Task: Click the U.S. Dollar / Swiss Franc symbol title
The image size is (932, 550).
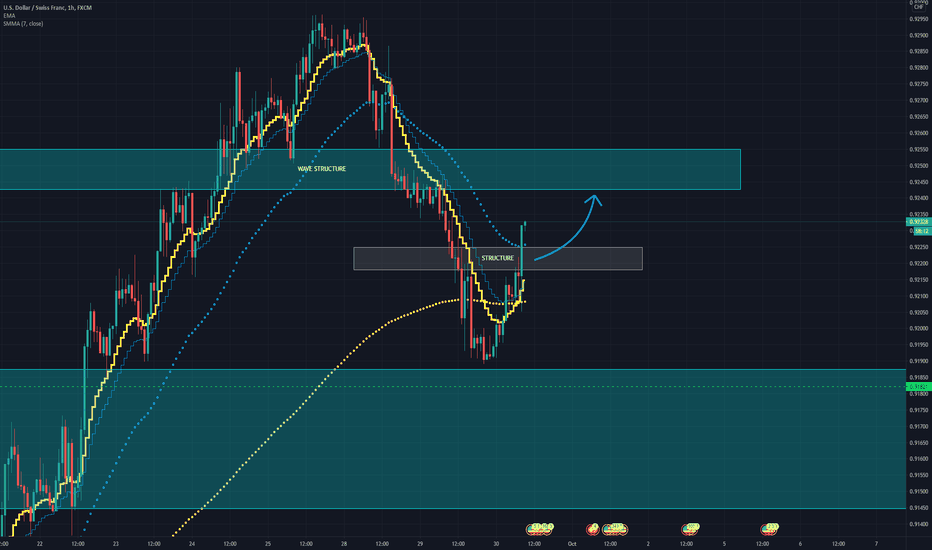Action: pos(48,8)
